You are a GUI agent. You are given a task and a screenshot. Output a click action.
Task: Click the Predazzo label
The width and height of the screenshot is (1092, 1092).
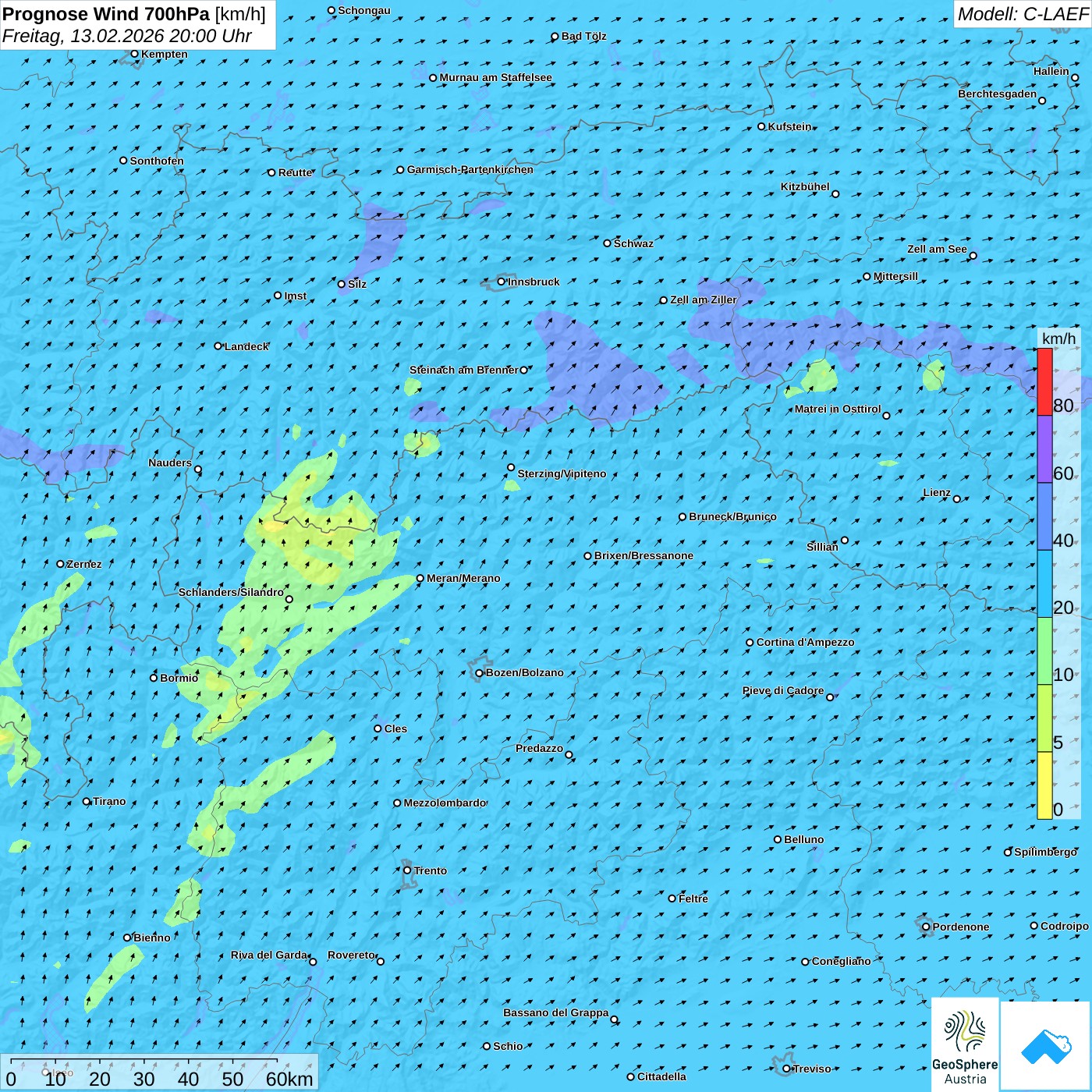pyautogui.click(x=539, y=748)
